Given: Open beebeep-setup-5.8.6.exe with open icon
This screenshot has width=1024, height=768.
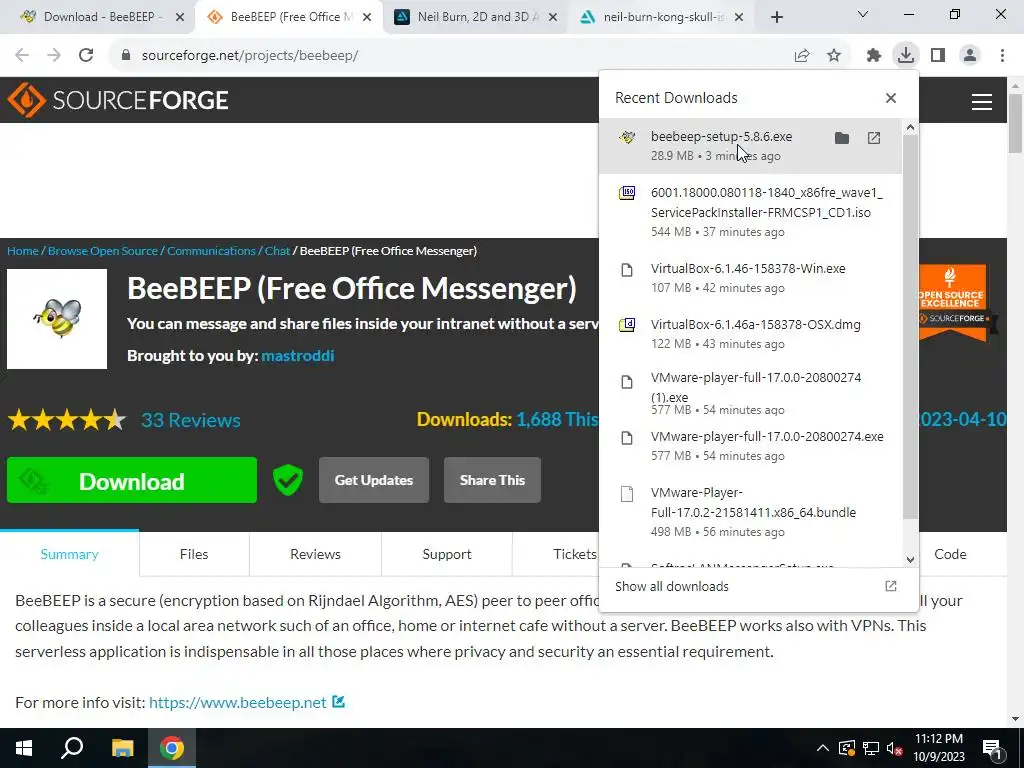Looking at the screenshot, I should tap(874, 138).
